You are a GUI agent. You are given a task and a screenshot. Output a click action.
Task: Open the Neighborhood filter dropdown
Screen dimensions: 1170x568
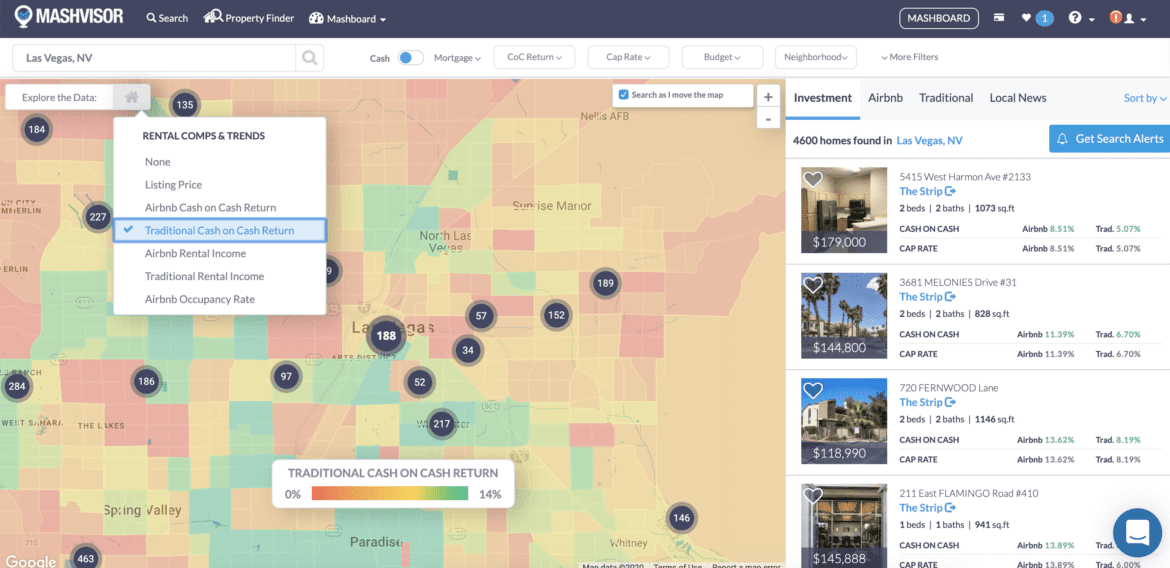[x=816, y=57]
